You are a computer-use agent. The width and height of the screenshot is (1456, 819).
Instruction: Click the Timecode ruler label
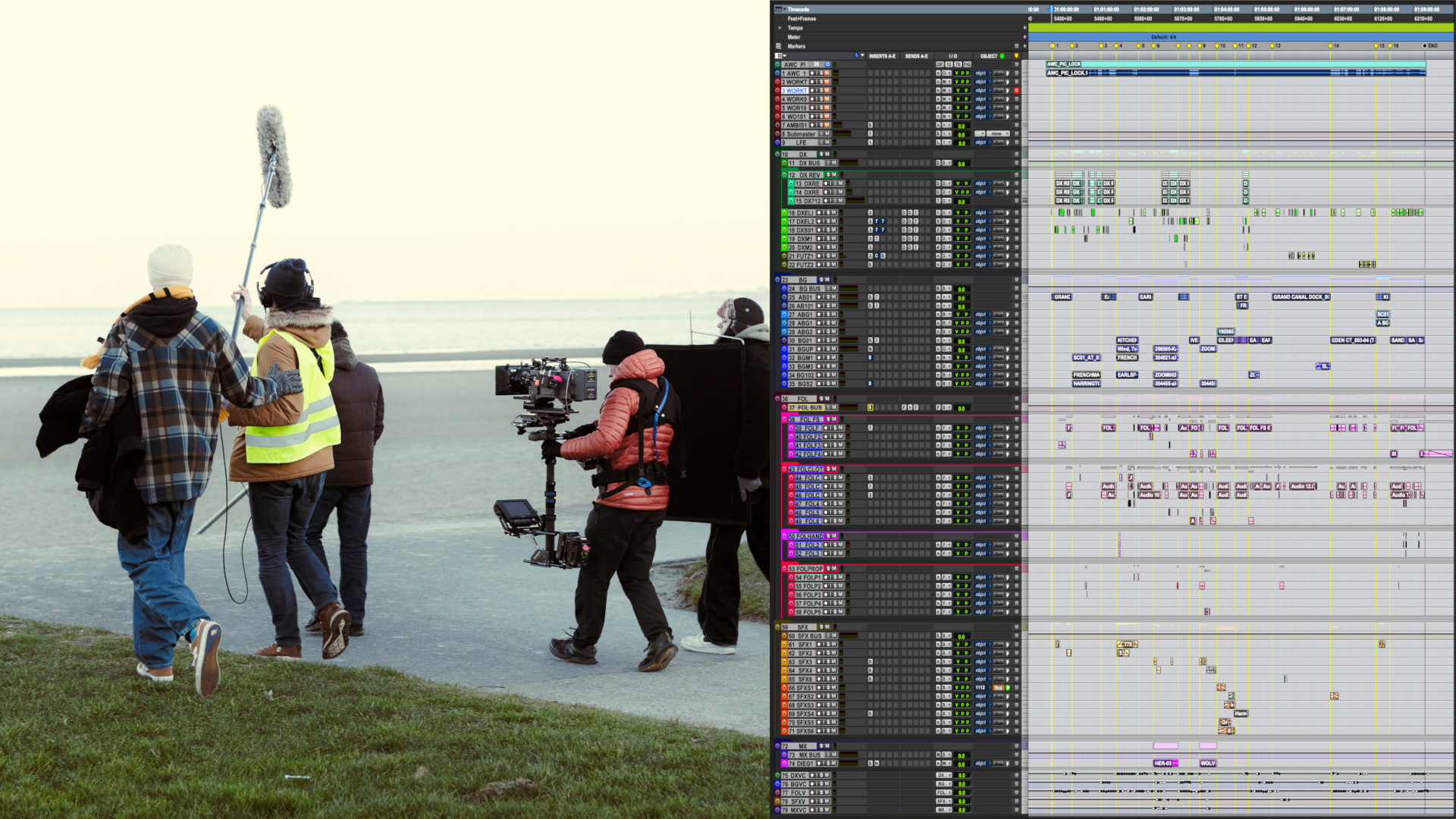coord(798,10)
